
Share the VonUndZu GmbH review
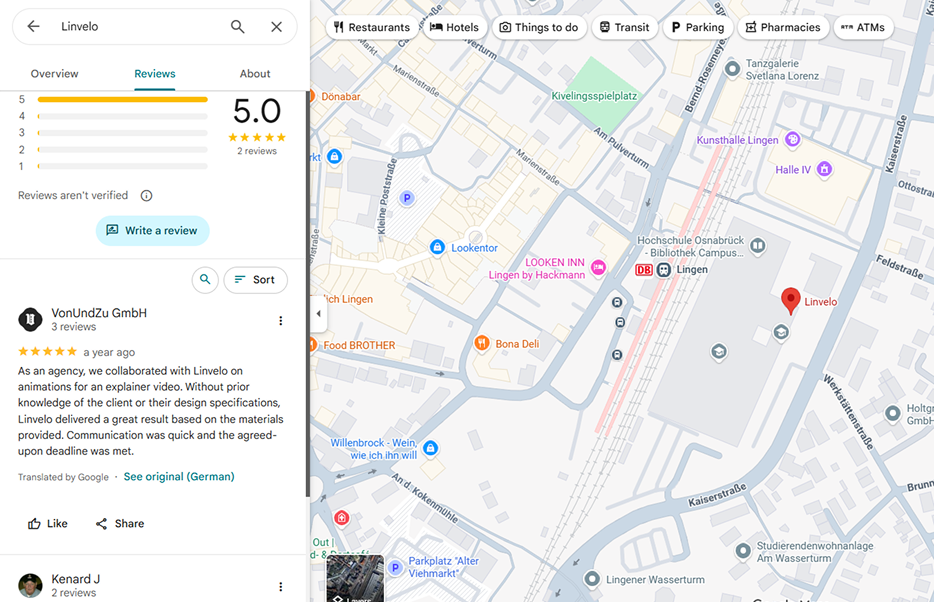pos(120,523)
